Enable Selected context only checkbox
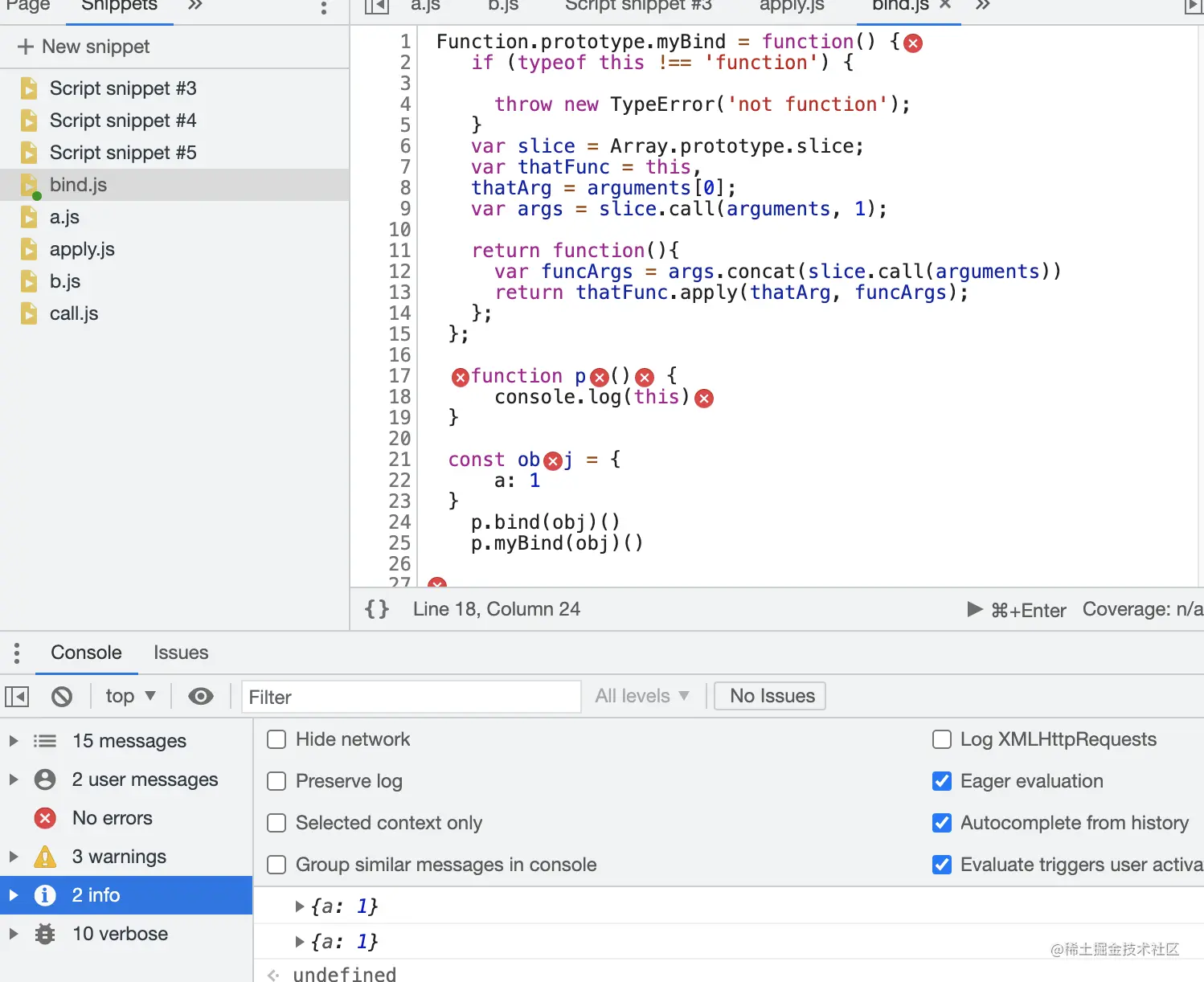1204x982 pixels. (276, 823)
